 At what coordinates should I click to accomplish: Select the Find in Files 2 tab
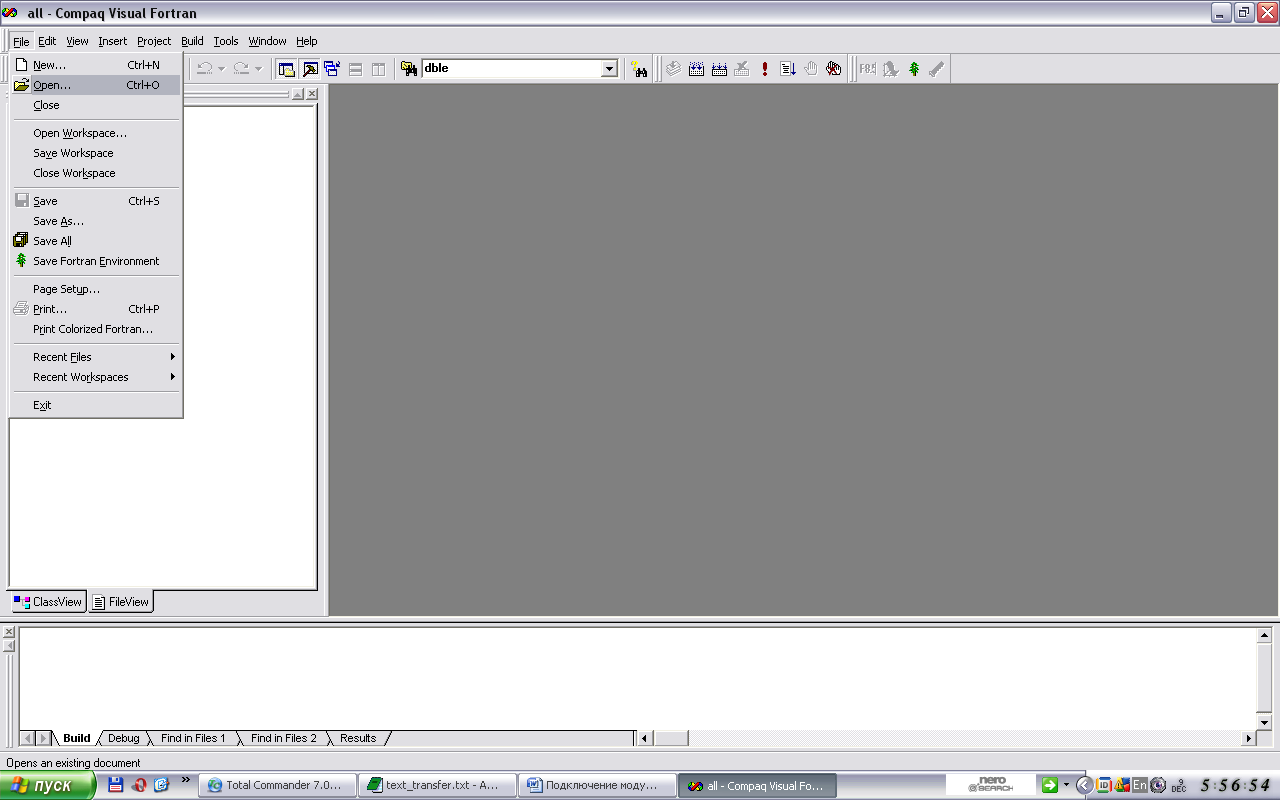pyautogui.click(x=283, y=738)
